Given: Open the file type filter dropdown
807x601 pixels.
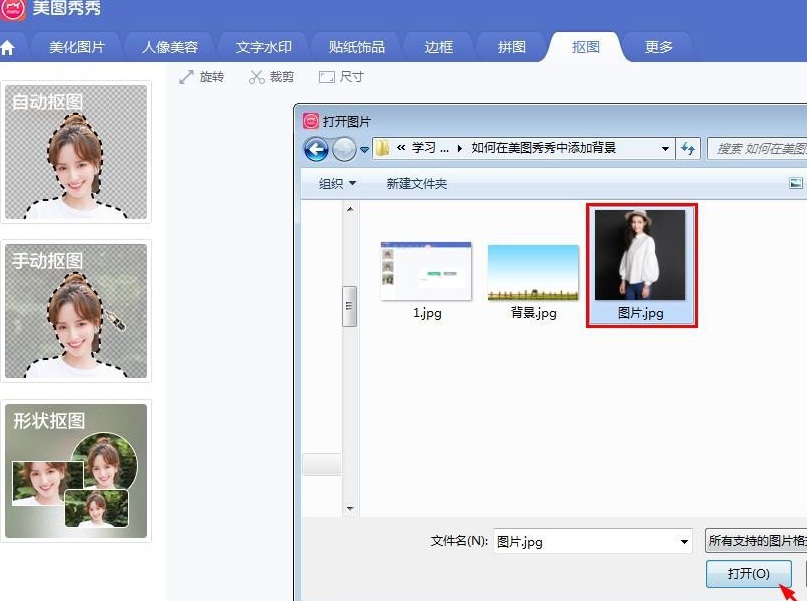Looking at the screenshot, I should tap(755, 541).
